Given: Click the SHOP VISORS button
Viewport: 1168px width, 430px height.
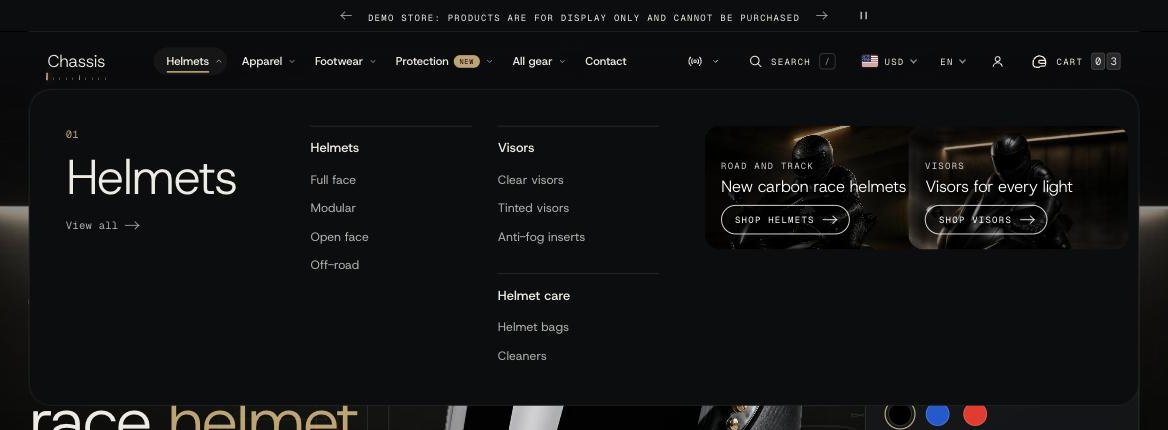Looking at the screenshot, I should click(986, 220).
